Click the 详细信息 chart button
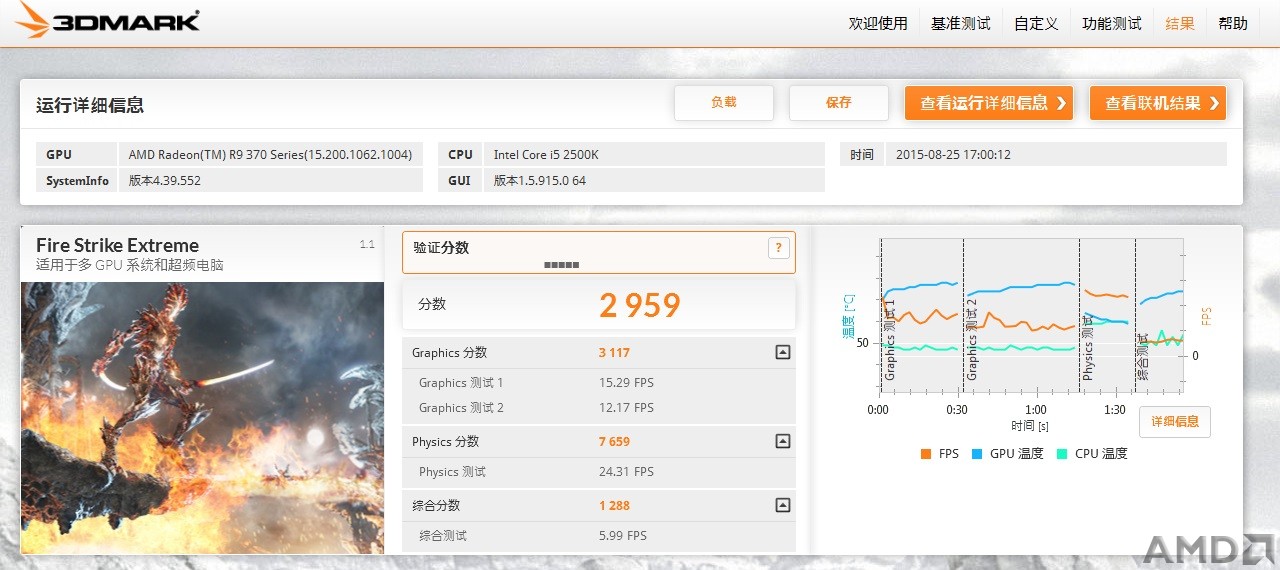The height and width of the screenshot is (570, 1280). [1175, 422]
